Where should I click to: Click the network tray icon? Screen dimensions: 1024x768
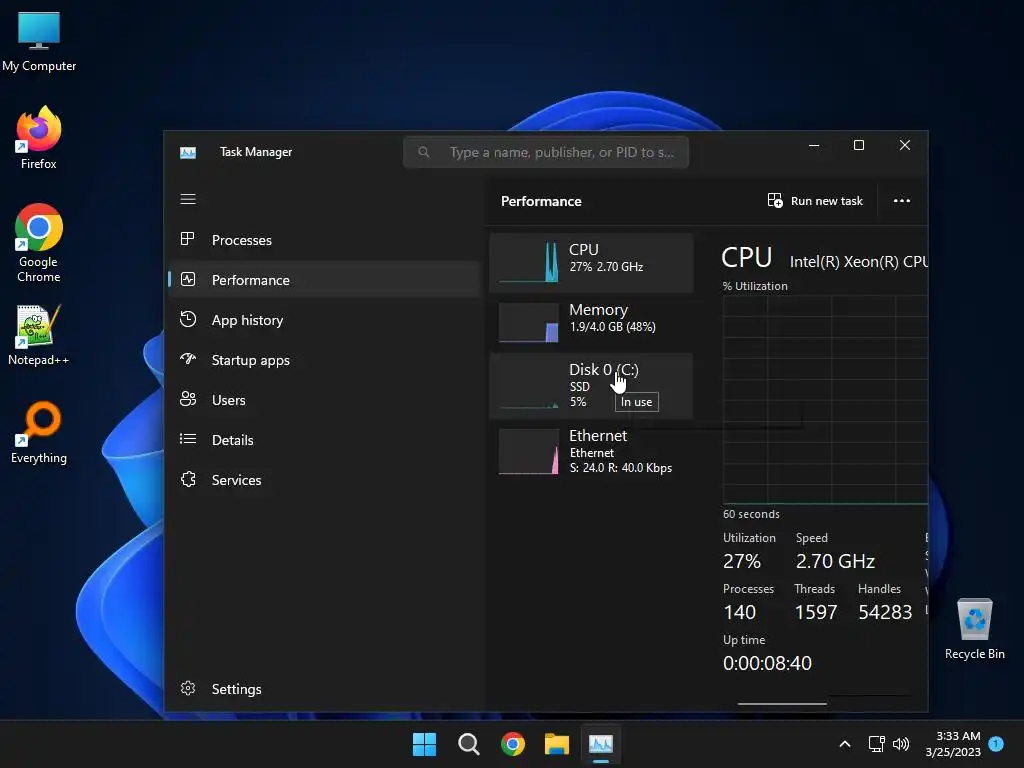pyautogui.click(x=876, y=744)
